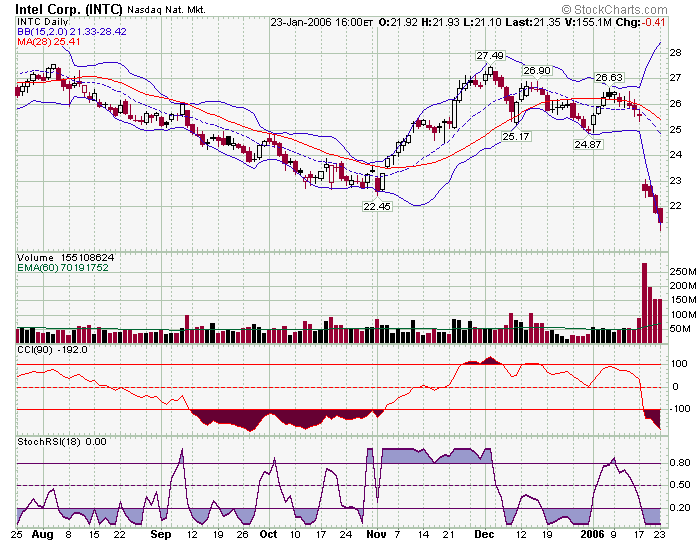Click the volume value "V:155.1M"

click(x=588, y=22)
